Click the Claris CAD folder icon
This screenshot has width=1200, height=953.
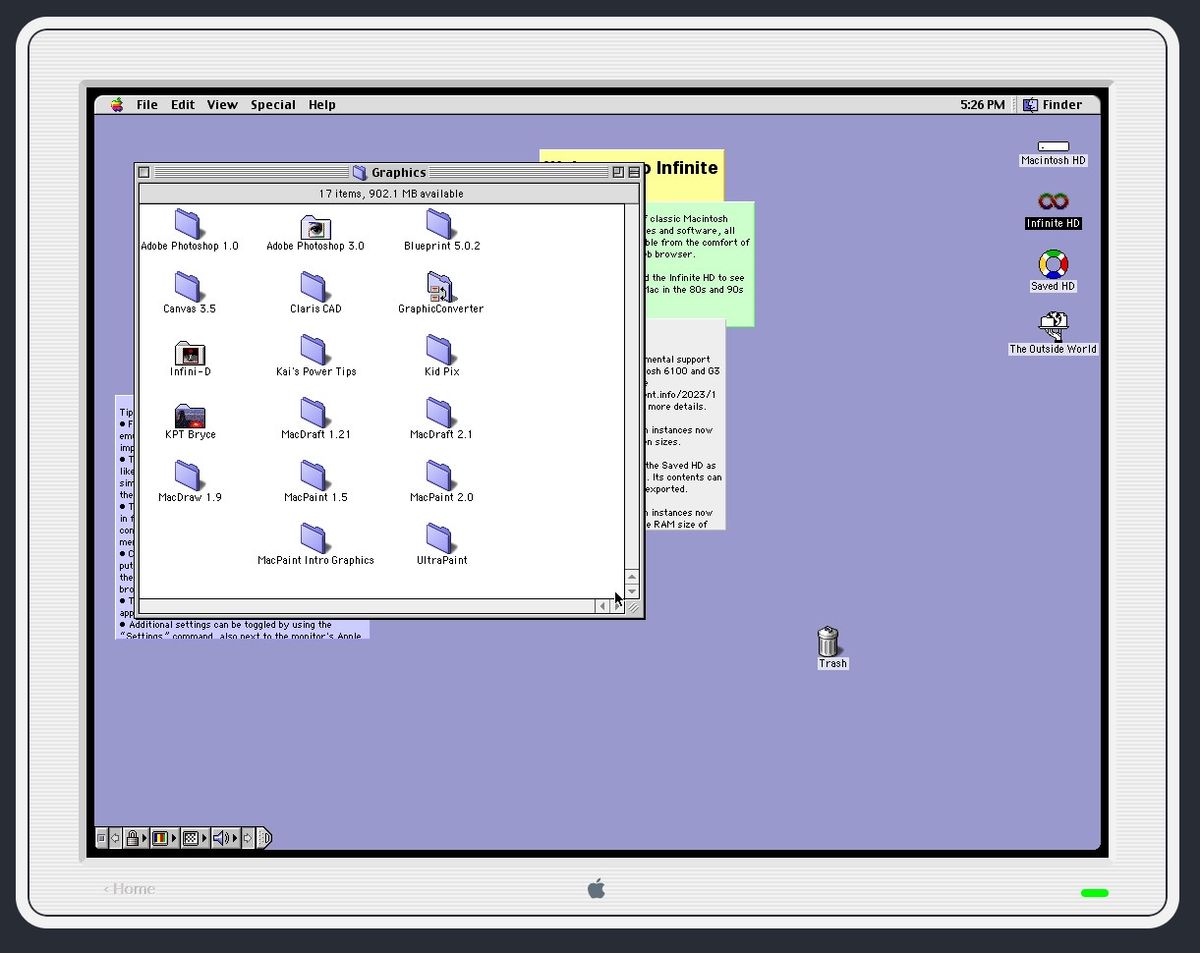(314, 286)
